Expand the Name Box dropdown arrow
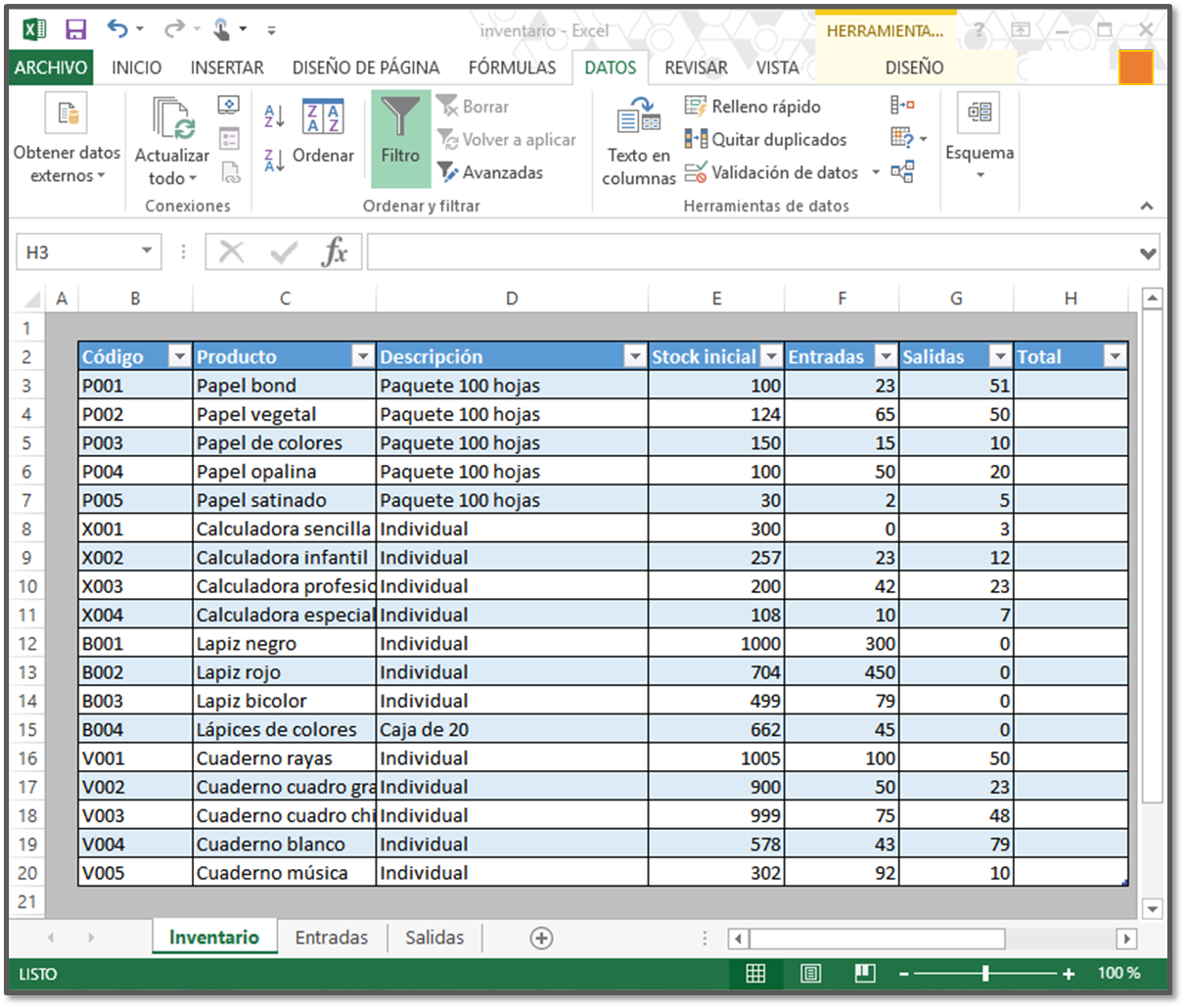This screenshot has width=1185, height=1008. (x=146, y=252)
